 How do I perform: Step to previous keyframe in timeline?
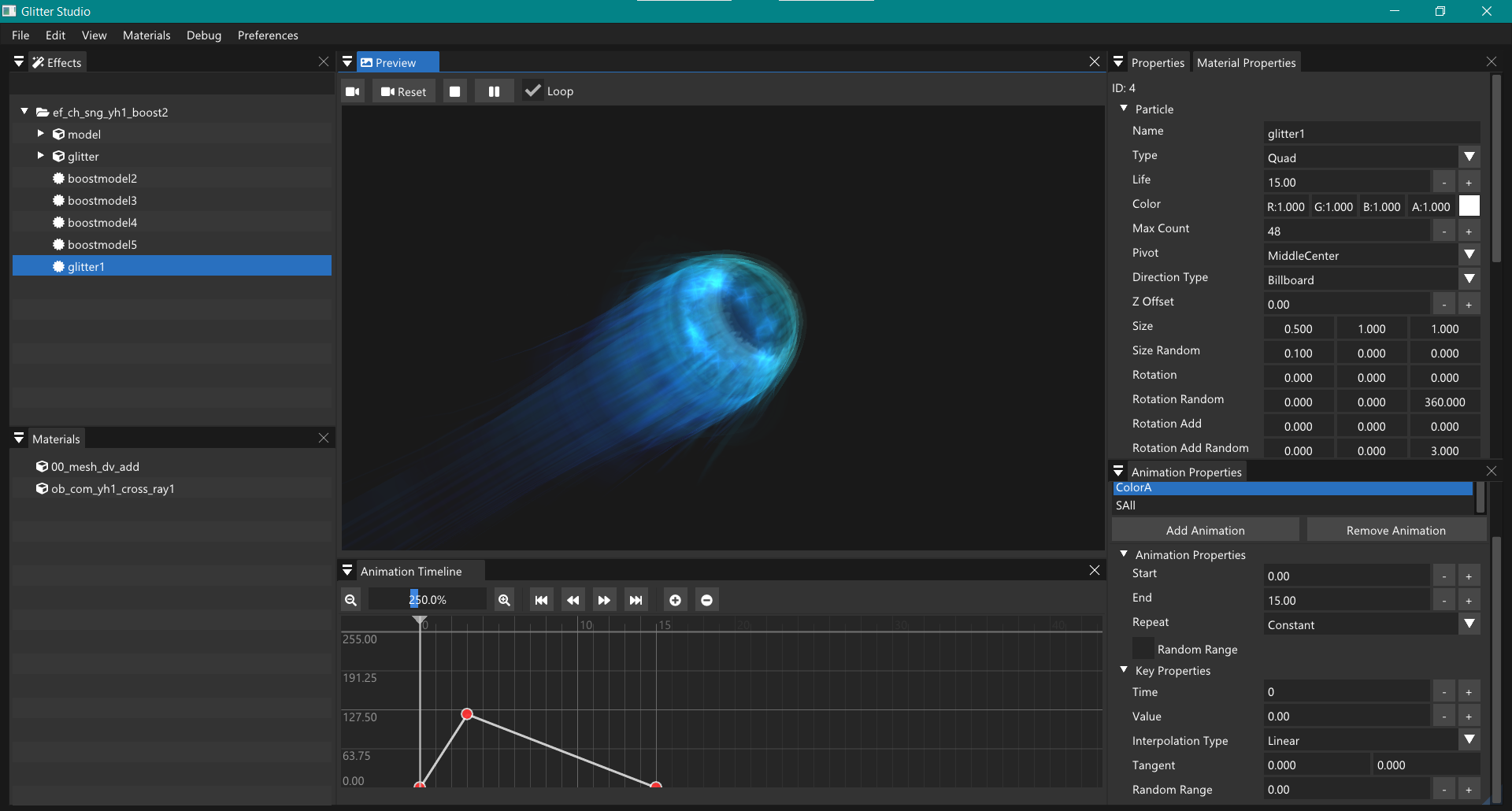pos(573,600)
